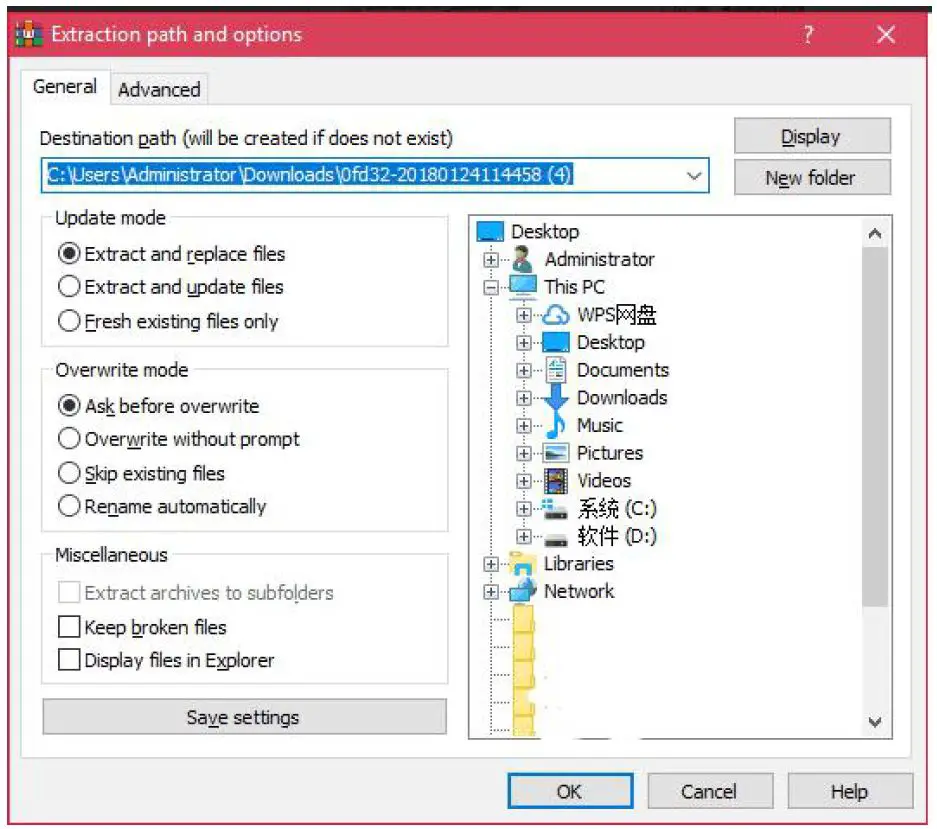Click the Desktop root icon in tree
Screen dimensions: 937x829
click(491, 231)
